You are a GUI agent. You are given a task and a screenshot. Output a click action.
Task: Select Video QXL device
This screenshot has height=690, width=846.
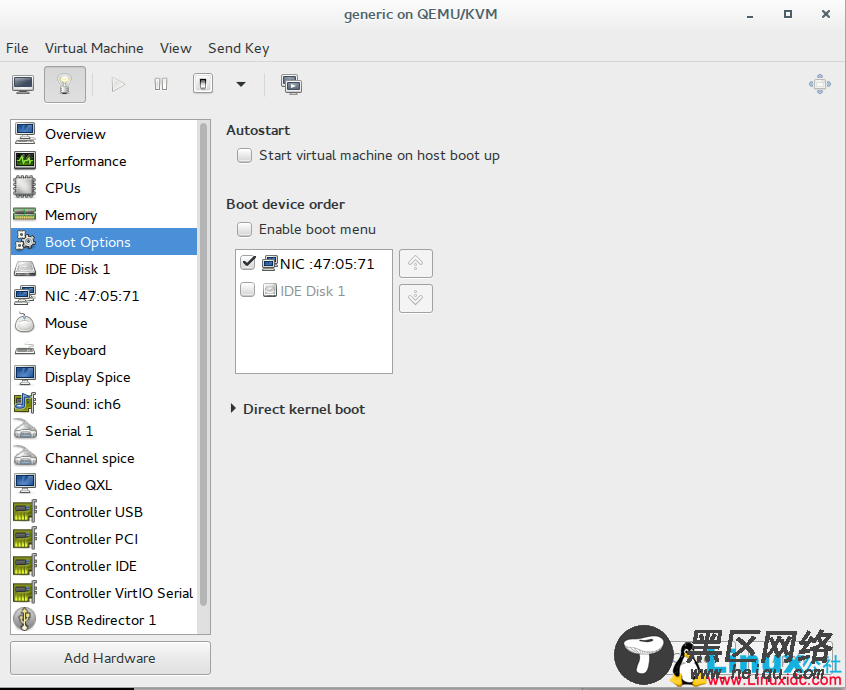click(x=104, y=484)
